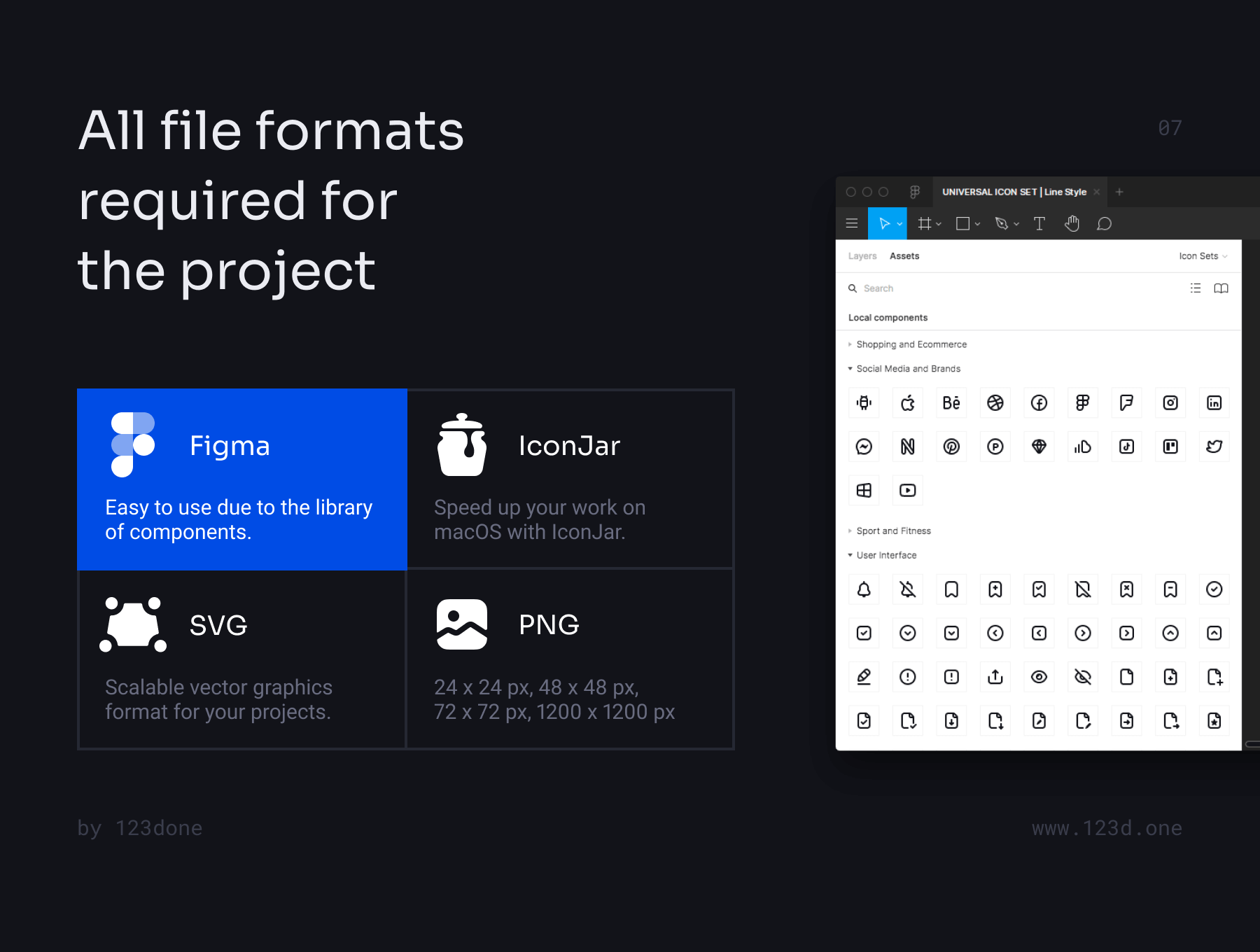The height and width of the screenshot is (952, 1260).
Task: Select the Frame tool
Action: tap(925, 223)
